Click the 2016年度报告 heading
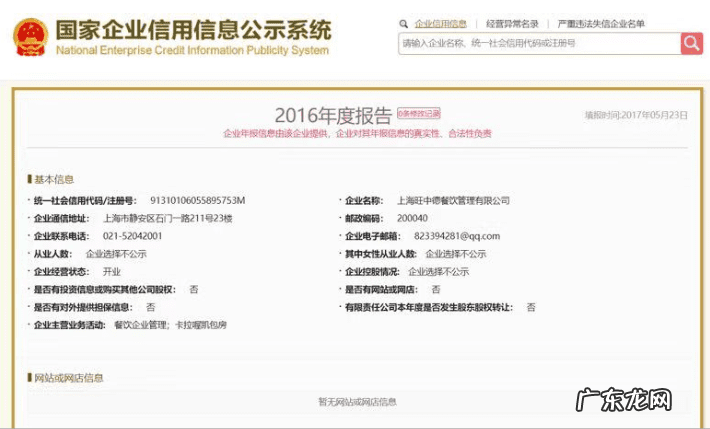The width and height of the screenshot is (710, 429). click(333, 116)
